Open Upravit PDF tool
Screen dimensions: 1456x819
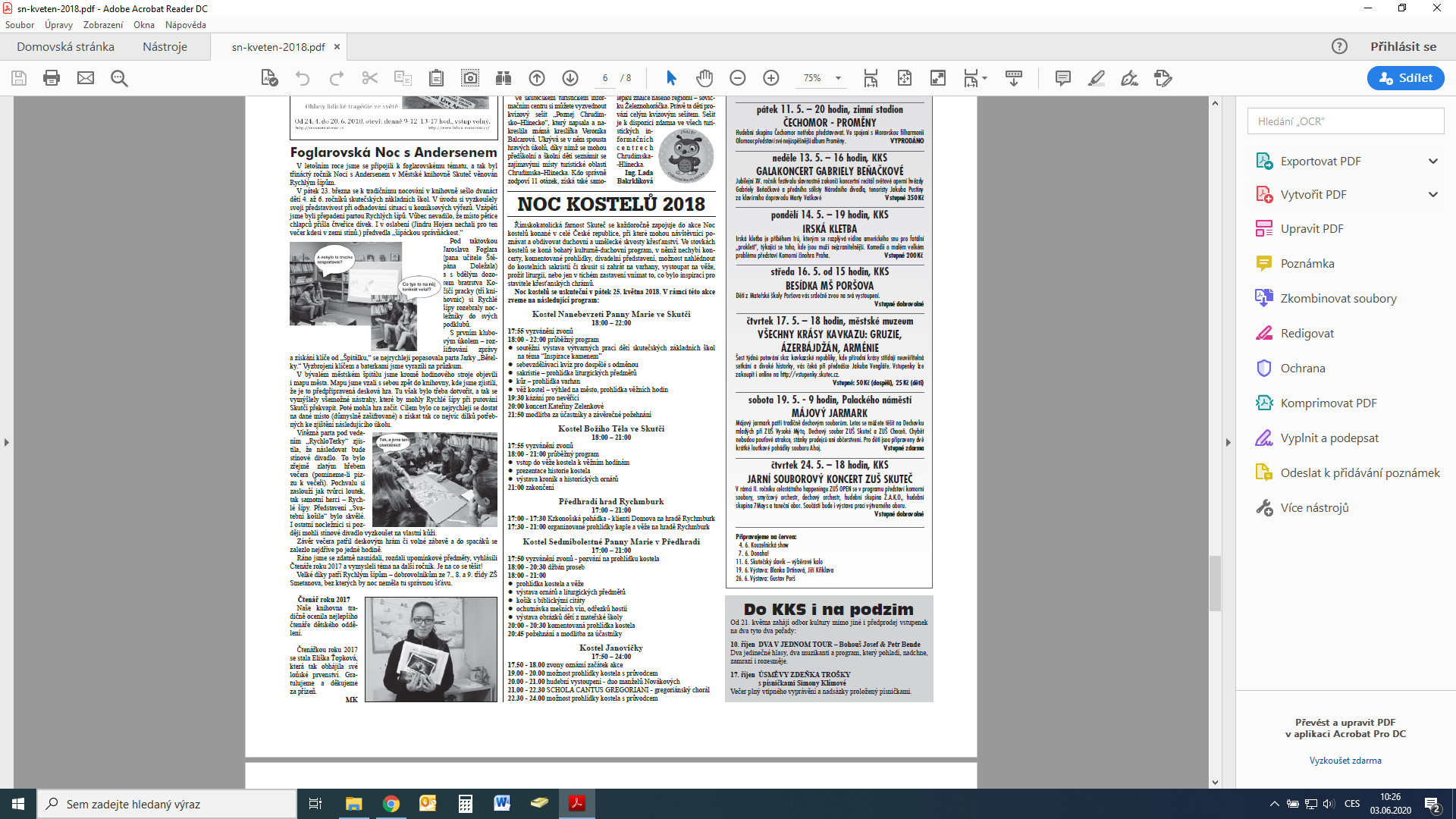click(1312, 228)
